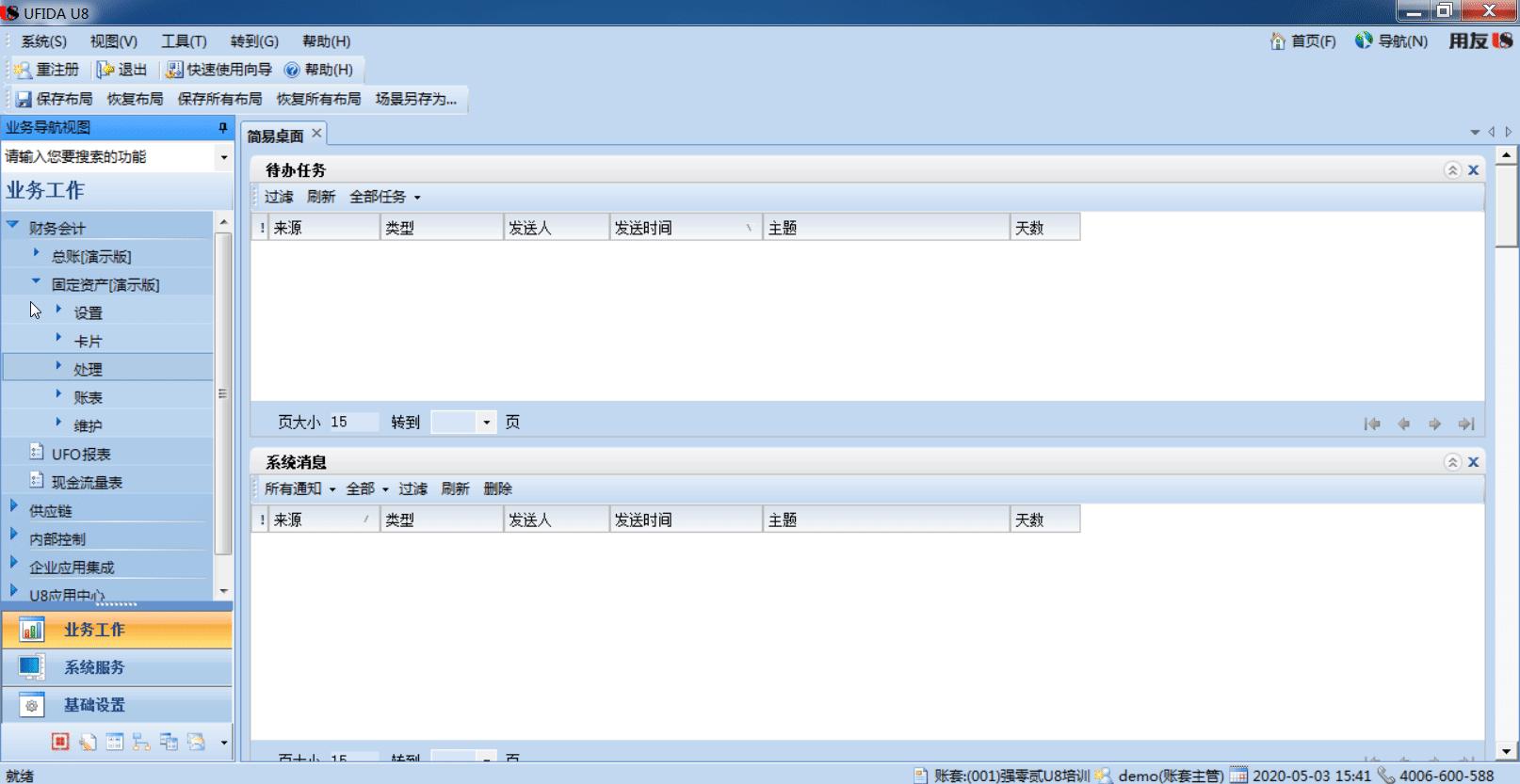Click the 保存布局 save layout button

(x=55, y=99)
